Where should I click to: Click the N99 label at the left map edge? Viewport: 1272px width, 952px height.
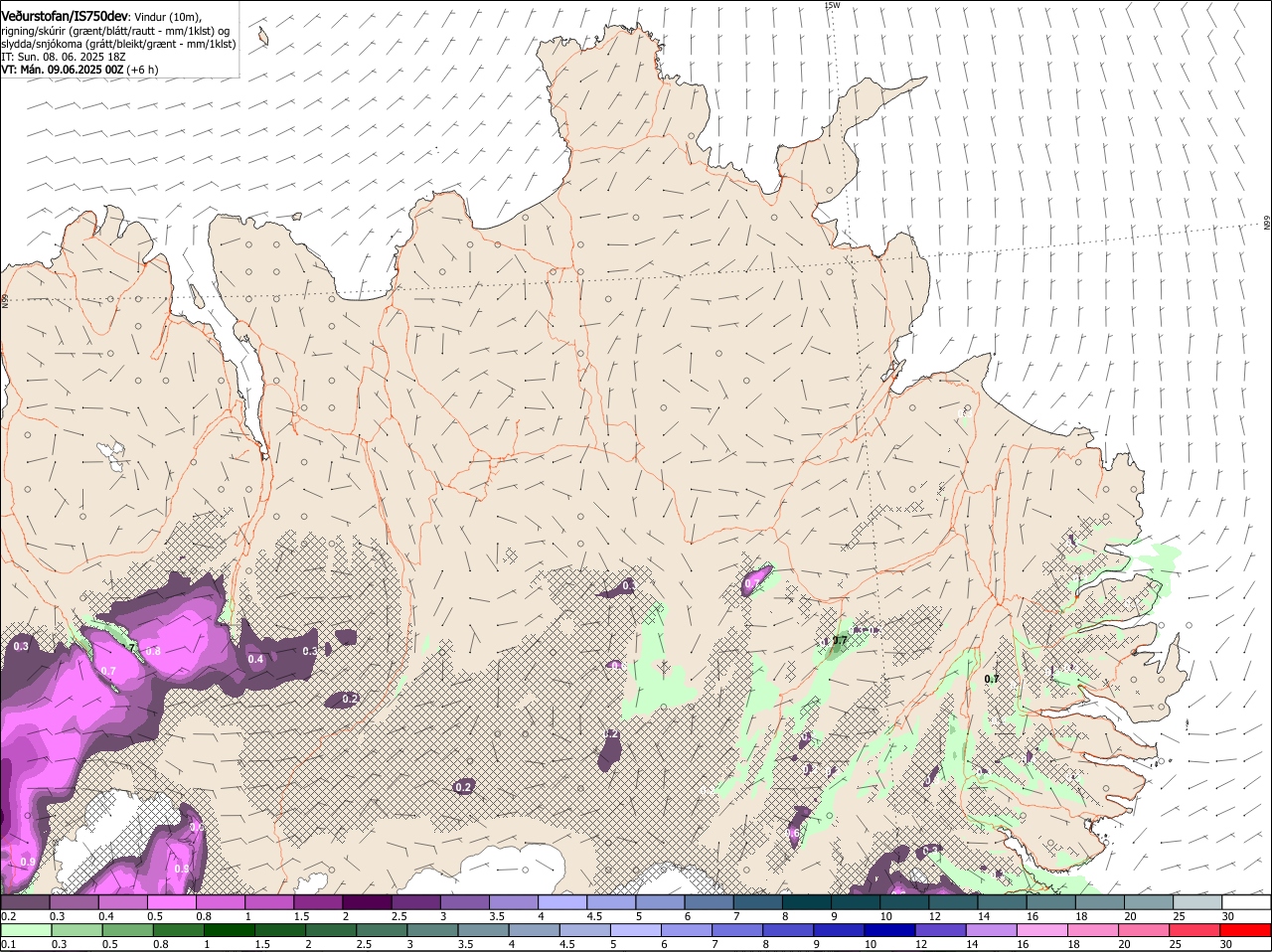click(4, 299)
